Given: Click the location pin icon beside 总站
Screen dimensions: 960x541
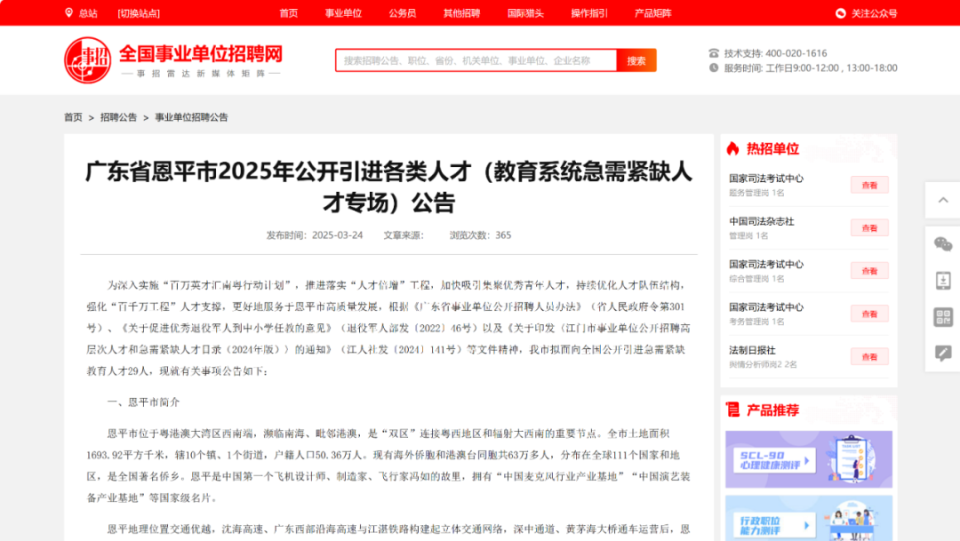Looking at the screenshot, I should coord(69,13).
